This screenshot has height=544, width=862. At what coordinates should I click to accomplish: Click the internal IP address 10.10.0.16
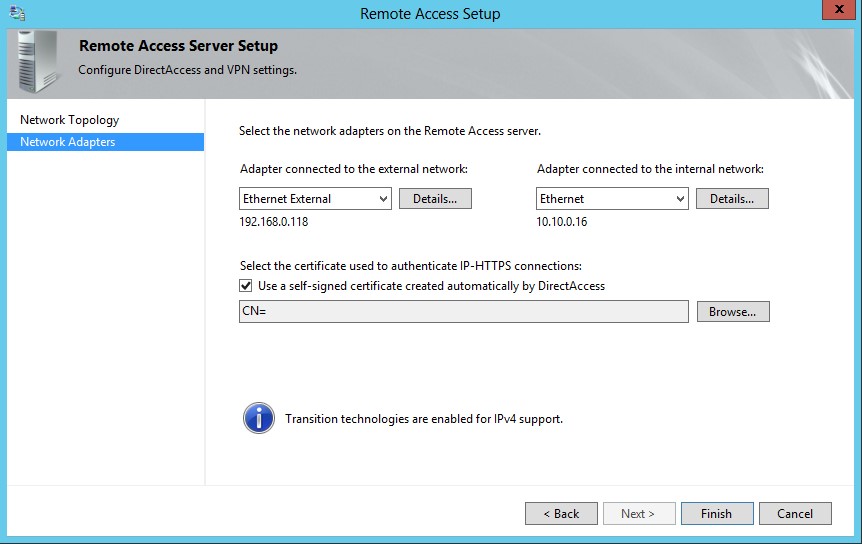click(562, 222)
